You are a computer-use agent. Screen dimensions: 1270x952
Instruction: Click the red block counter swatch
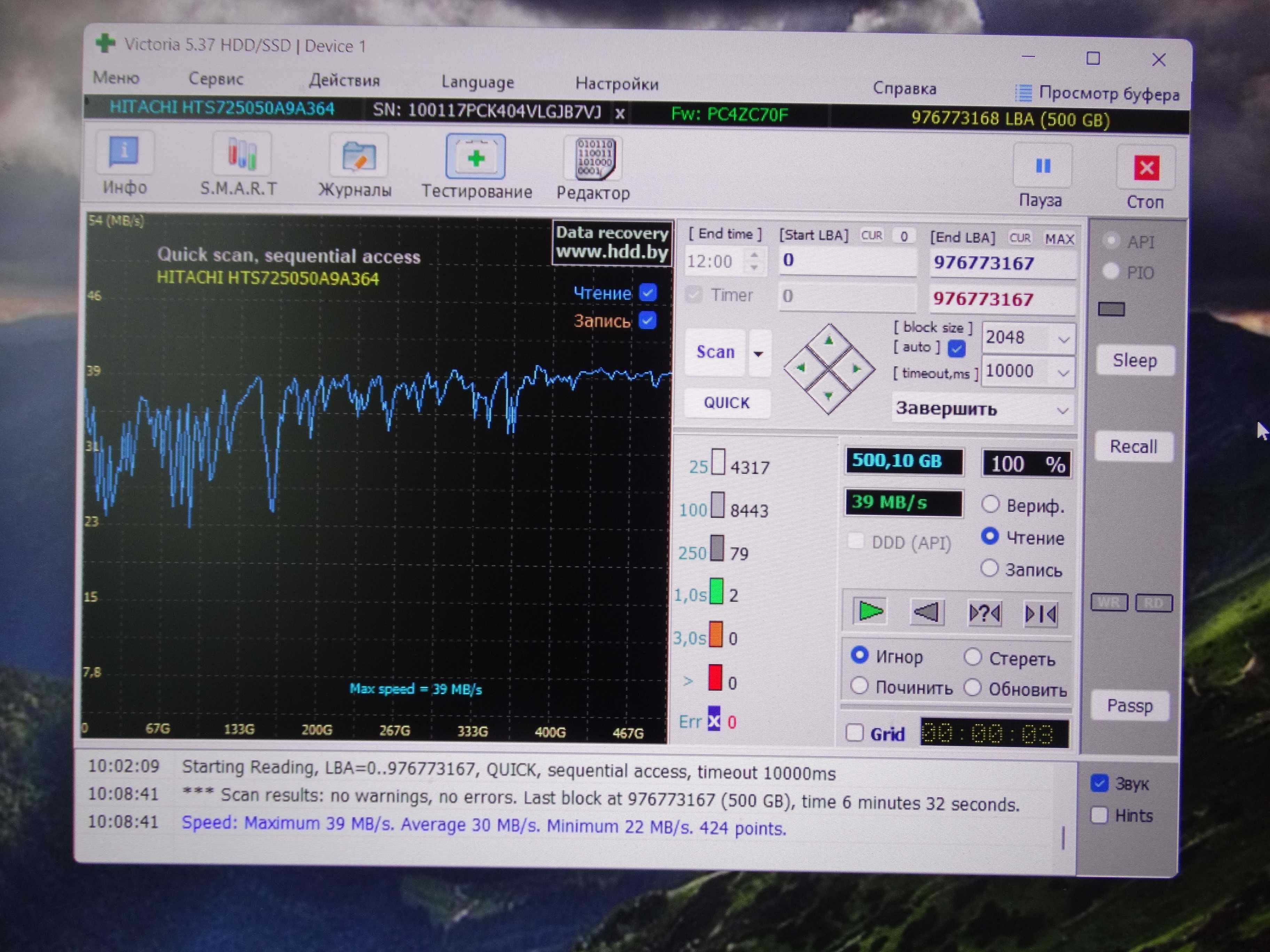715,678
